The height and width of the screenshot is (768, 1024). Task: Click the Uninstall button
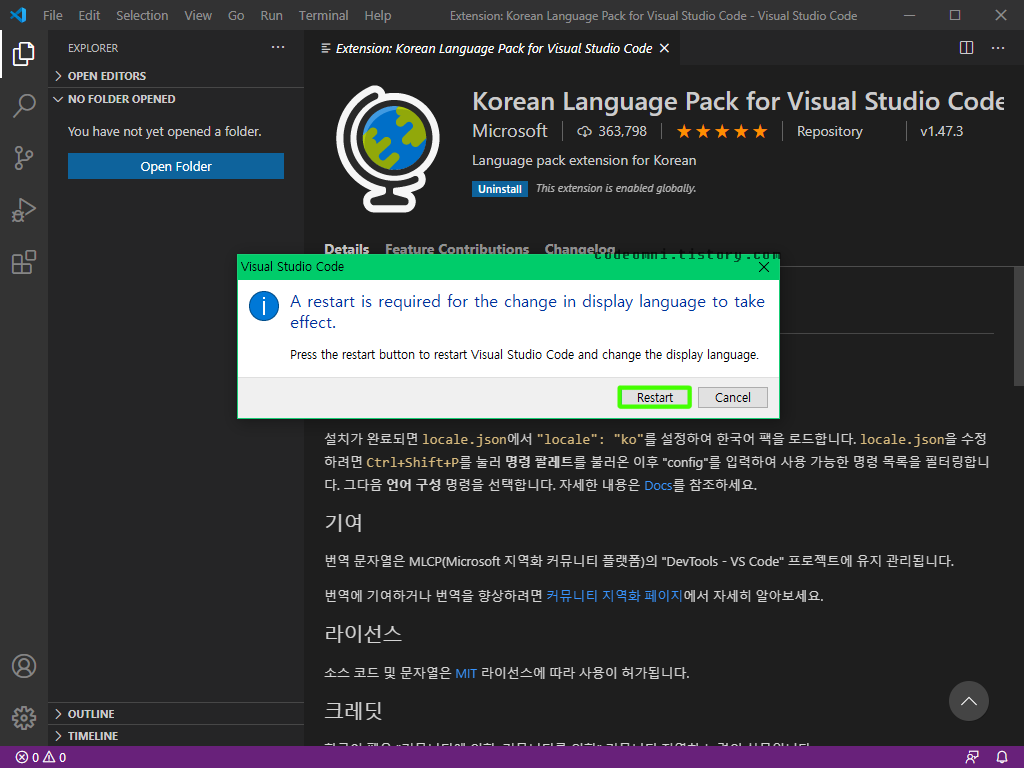[500, 189]
